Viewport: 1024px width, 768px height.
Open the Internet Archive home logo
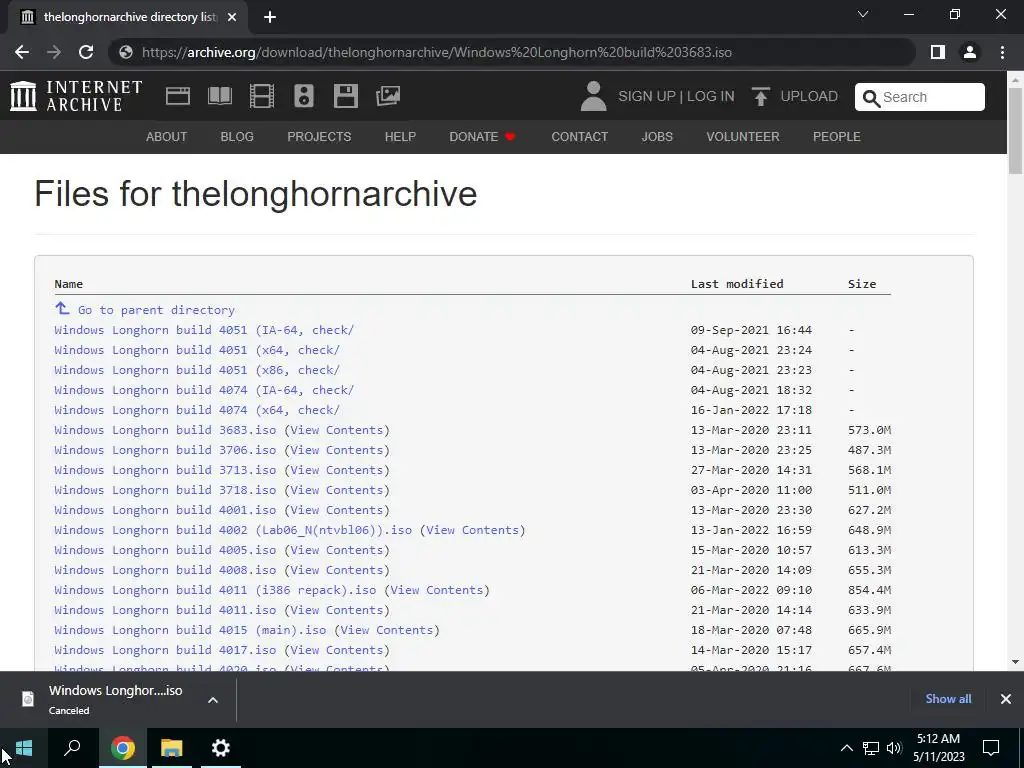(x=76, y=96)
